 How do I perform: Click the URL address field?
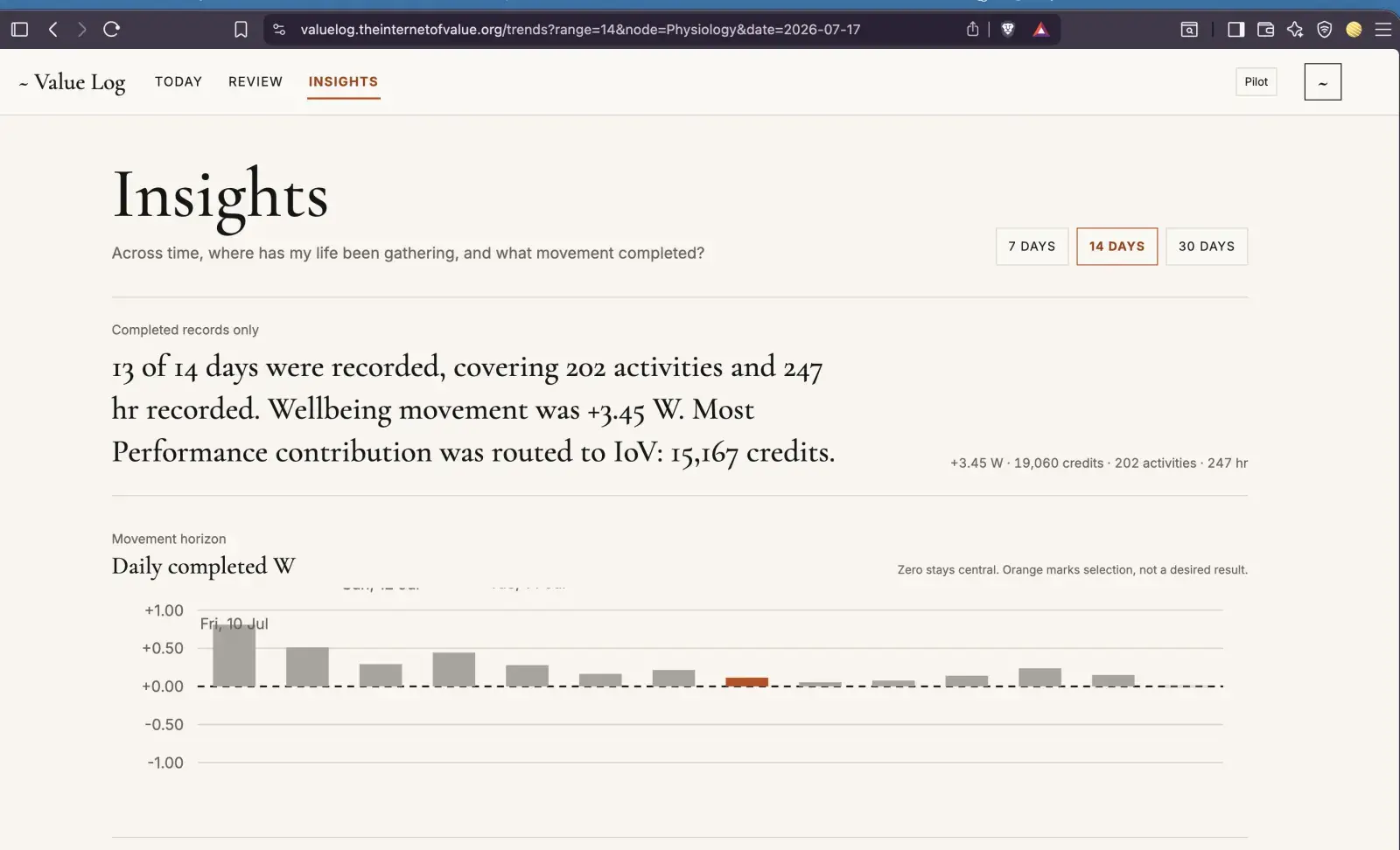pos(580,30)
